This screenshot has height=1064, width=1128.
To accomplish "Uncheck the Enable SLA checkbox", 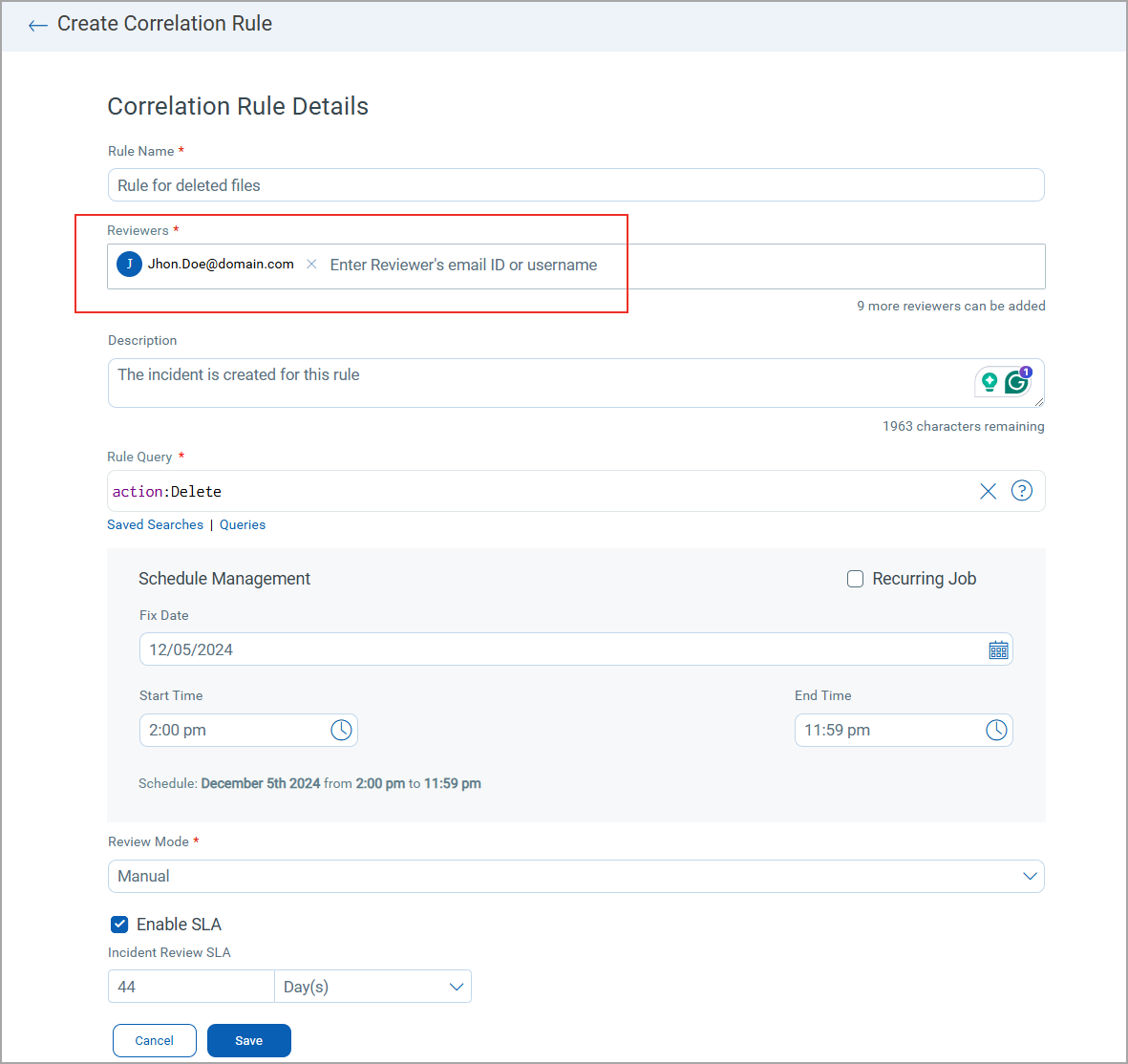I will (x=119, y=925).
